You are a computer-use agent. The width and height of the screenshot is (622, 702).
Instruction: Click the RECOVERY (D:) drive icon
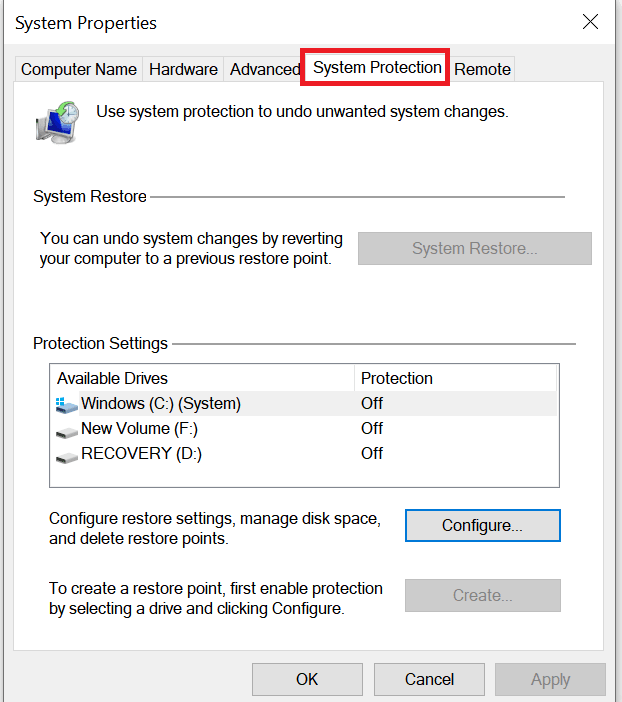coord(67,455)
